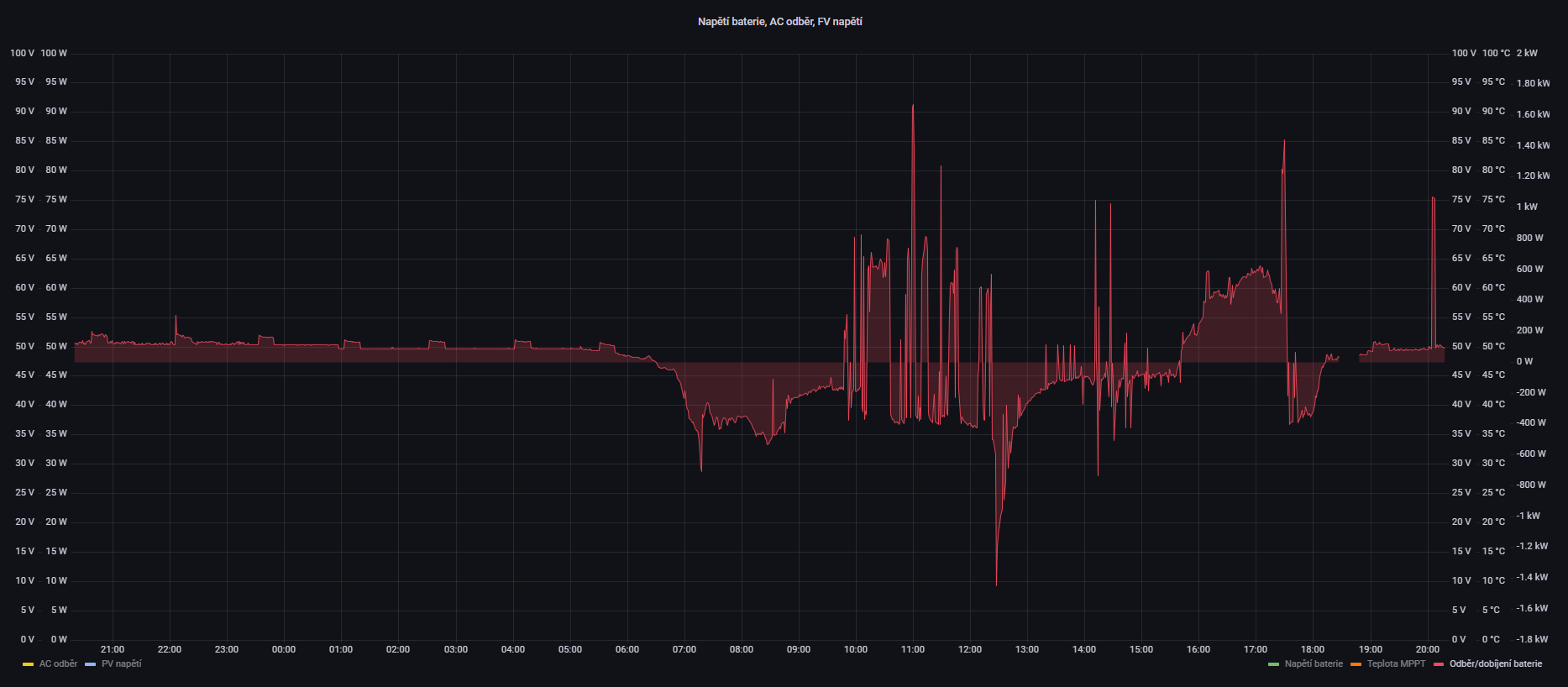Click the '-400 W' power axis label
1568x687 pixels.
(x=1531, y=422)
